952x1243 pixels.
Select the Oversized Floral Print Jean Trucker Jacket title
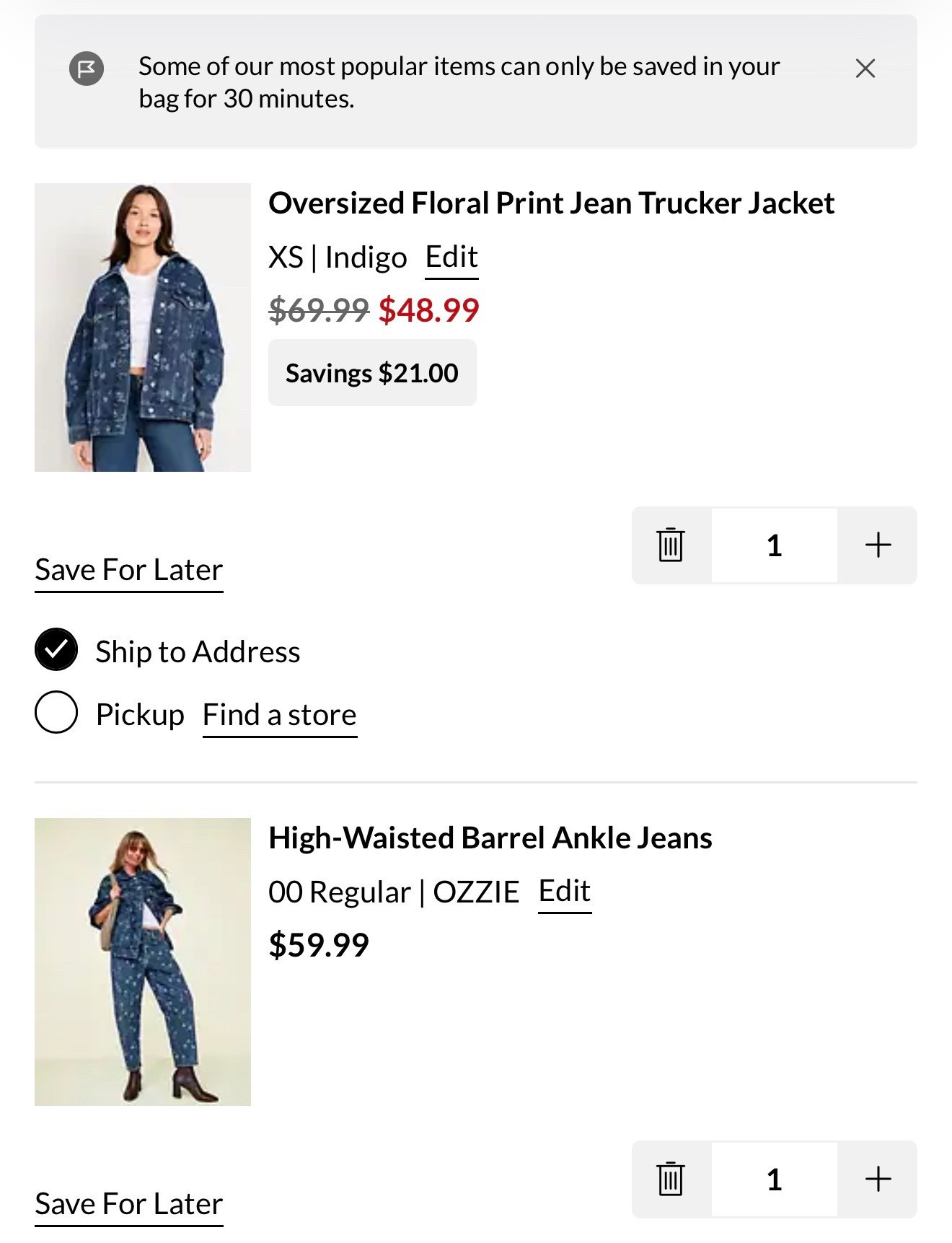[552, 203]
